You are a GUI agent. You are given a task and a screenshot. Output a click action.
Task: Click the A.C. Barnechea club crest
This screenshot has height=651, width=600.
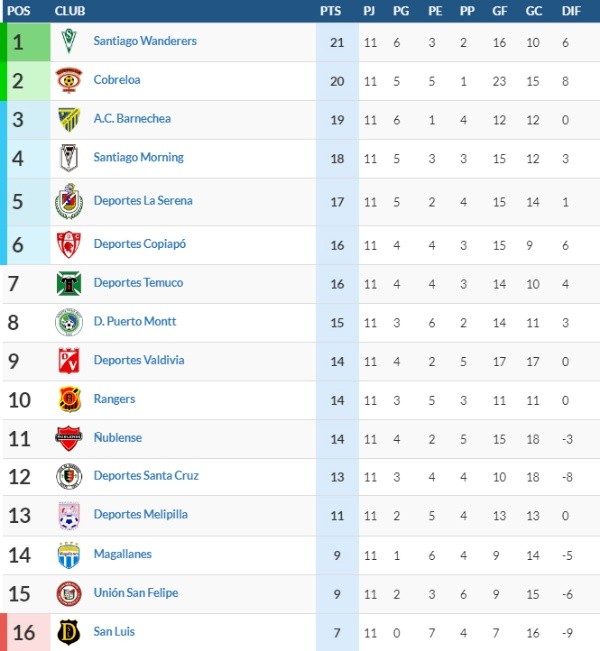click(68, 119)
